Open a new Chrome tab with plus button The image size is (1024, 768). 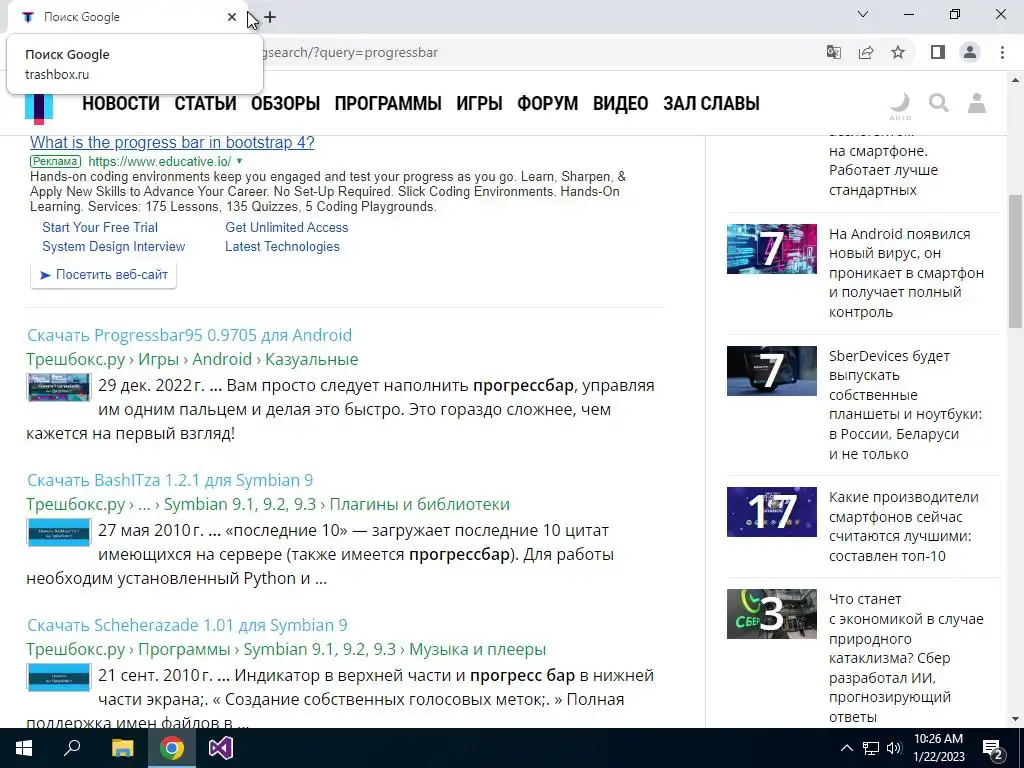pos(270,17)
